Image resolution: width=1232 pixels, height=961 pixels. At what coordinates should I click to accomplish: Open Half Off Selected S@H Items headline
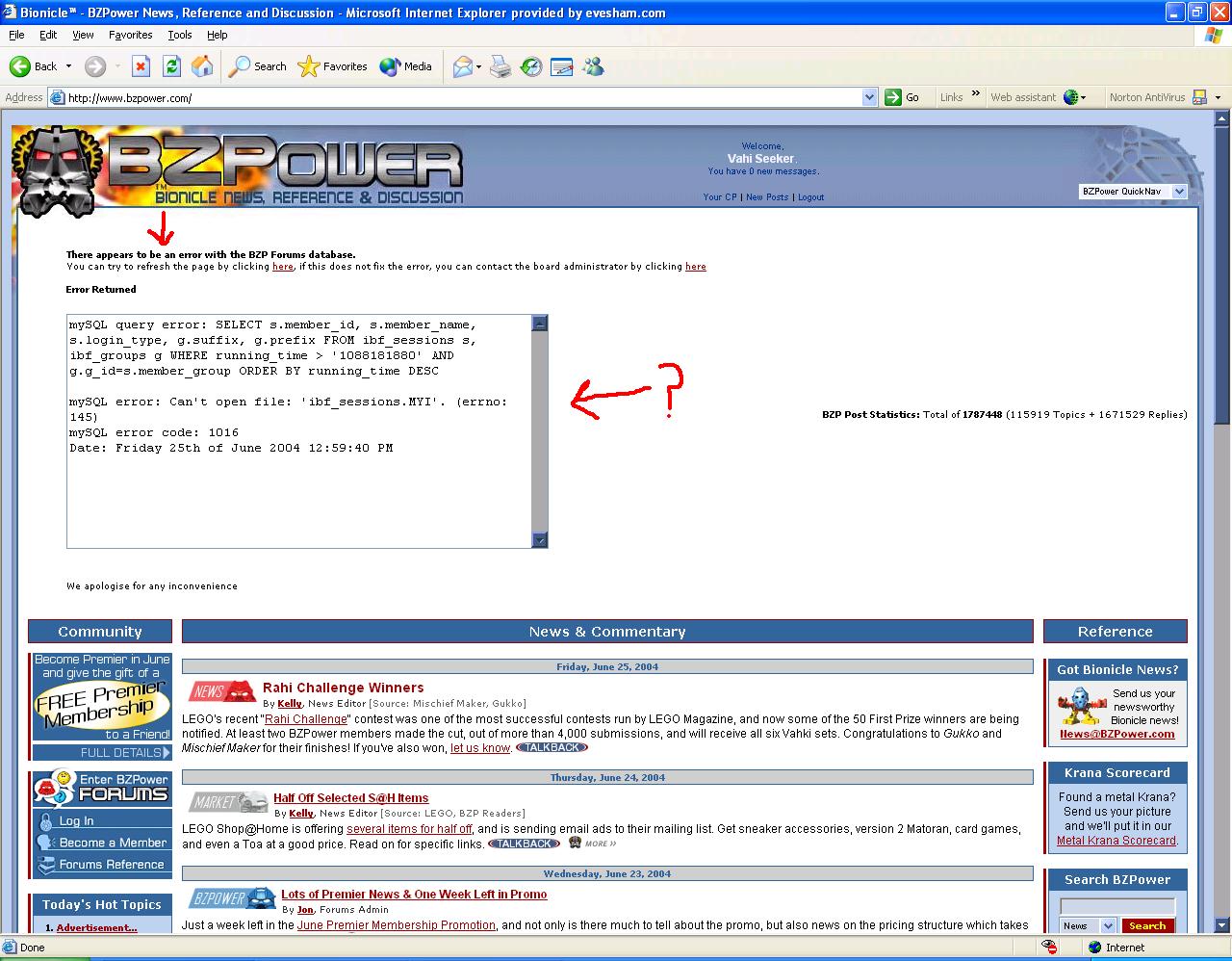[x=350, y=798]
